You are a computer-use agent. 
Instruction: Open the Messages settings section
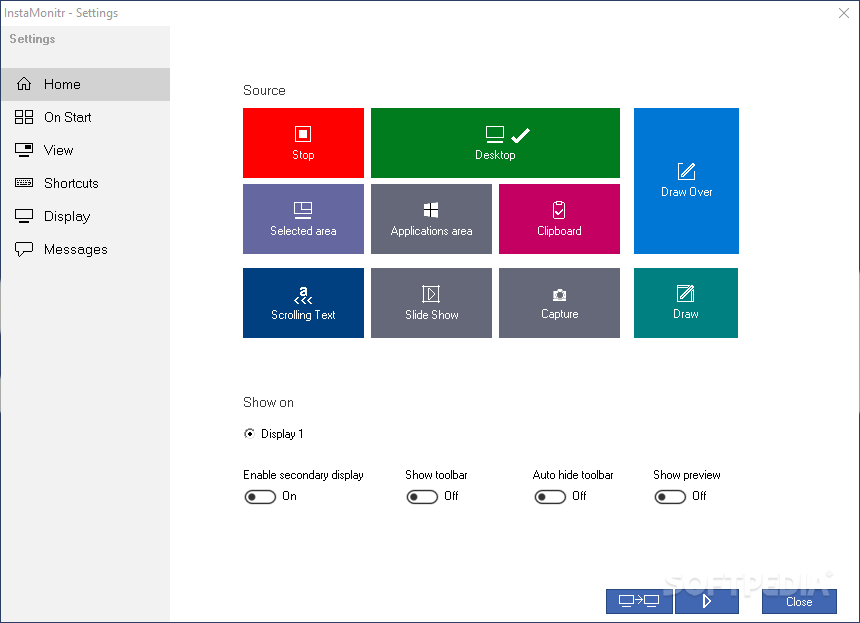point(86,250)
